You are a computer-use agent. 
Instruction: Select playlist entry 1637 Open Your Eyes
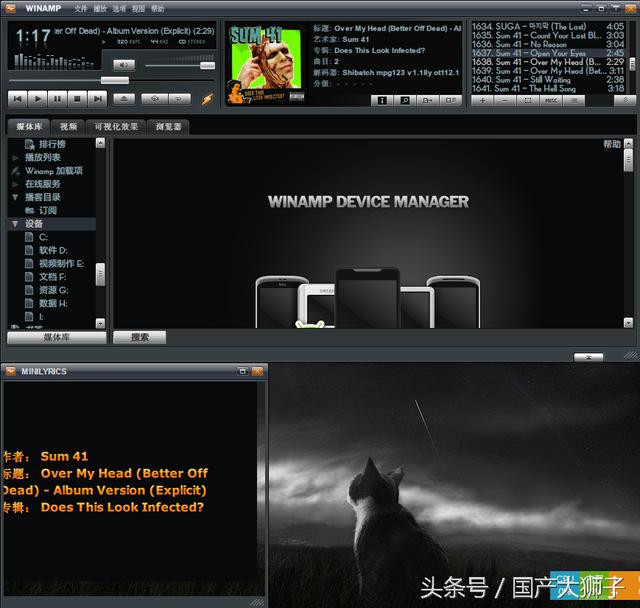pyautogui.click(x=548, y=53)
